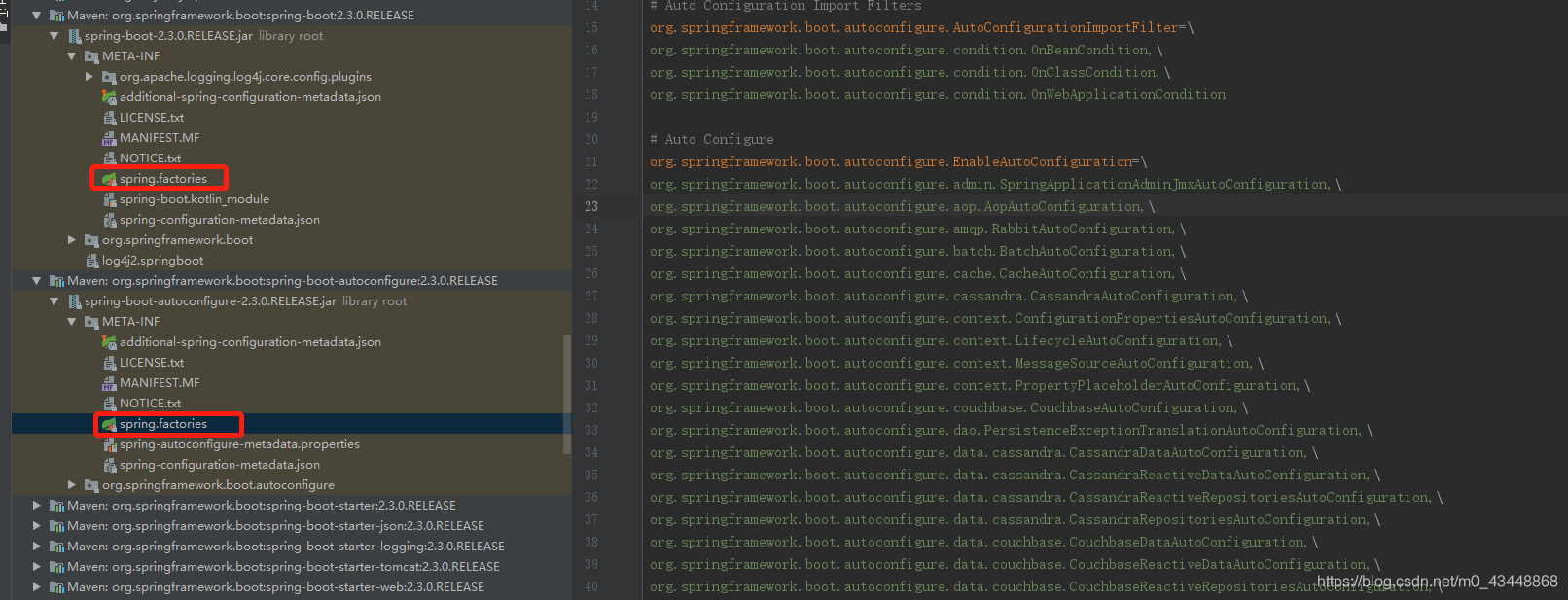Click spring-configuration-metadata.json icon in spring-boot jar

pos(109,220)
